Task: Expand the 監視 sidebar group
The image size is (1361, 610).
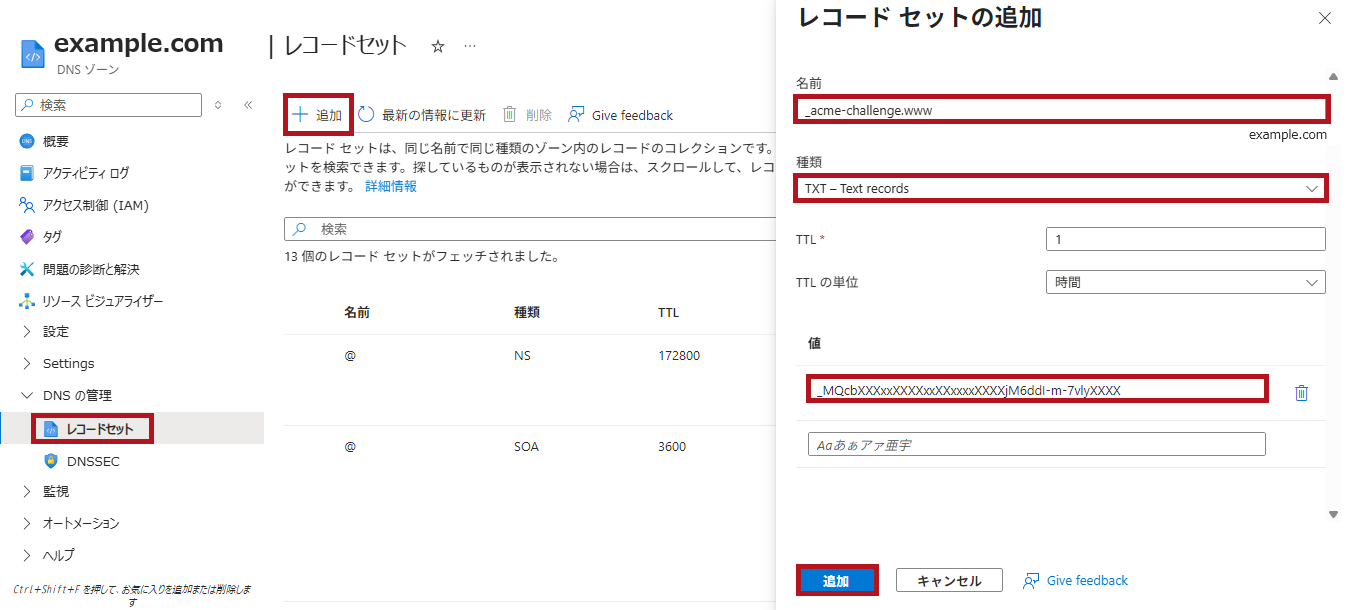Action: 27,491
